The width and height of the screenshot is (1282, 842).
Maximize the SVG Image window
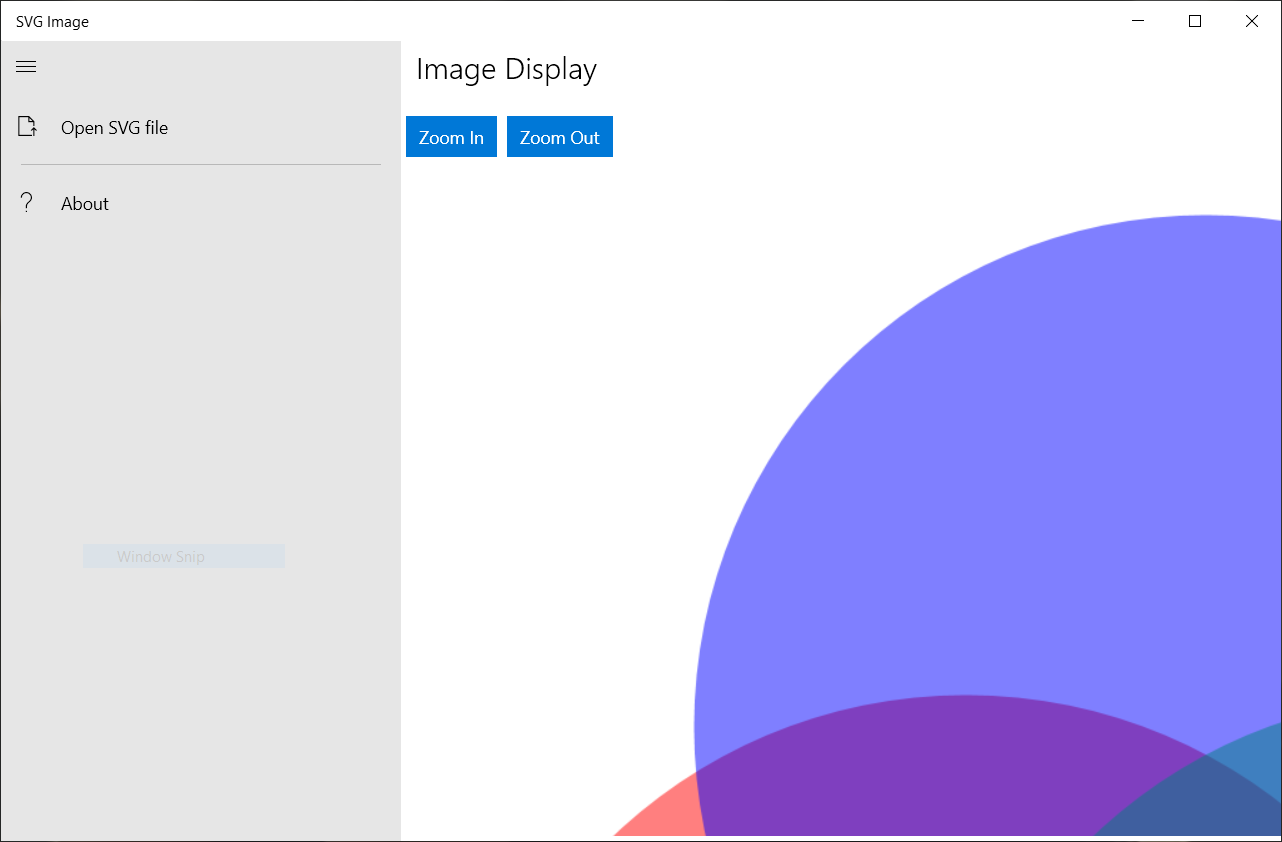(1195, 21)
